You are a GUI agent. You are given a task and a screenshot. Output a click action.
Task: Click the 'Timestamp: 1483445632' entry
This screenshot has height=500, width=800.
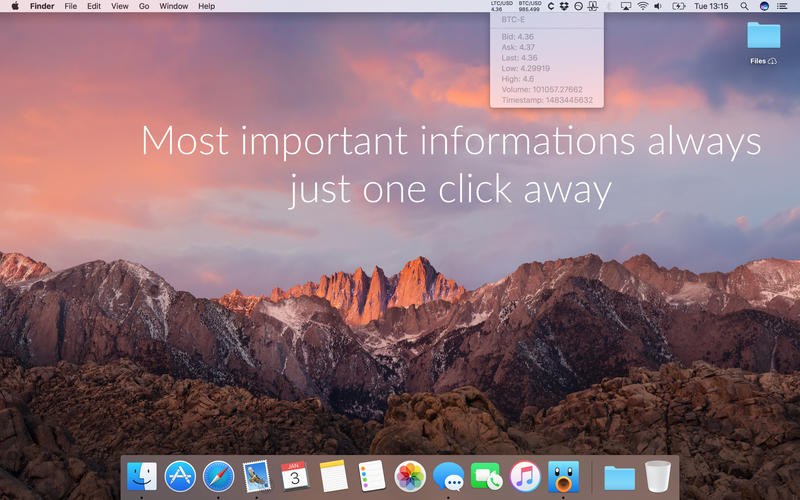click(x=546, y=100)
